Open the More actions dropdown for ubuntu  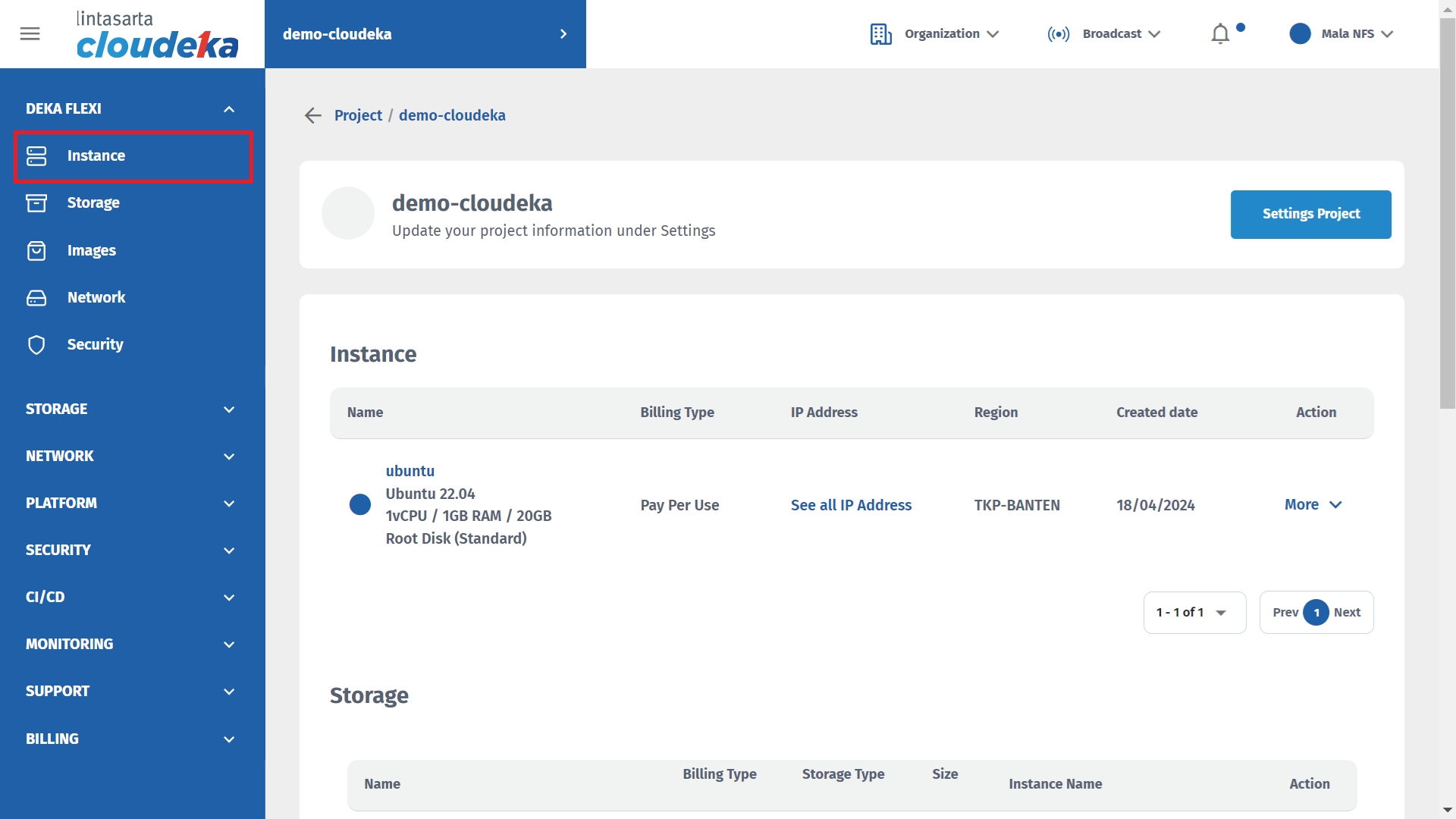pos(1313,505)
